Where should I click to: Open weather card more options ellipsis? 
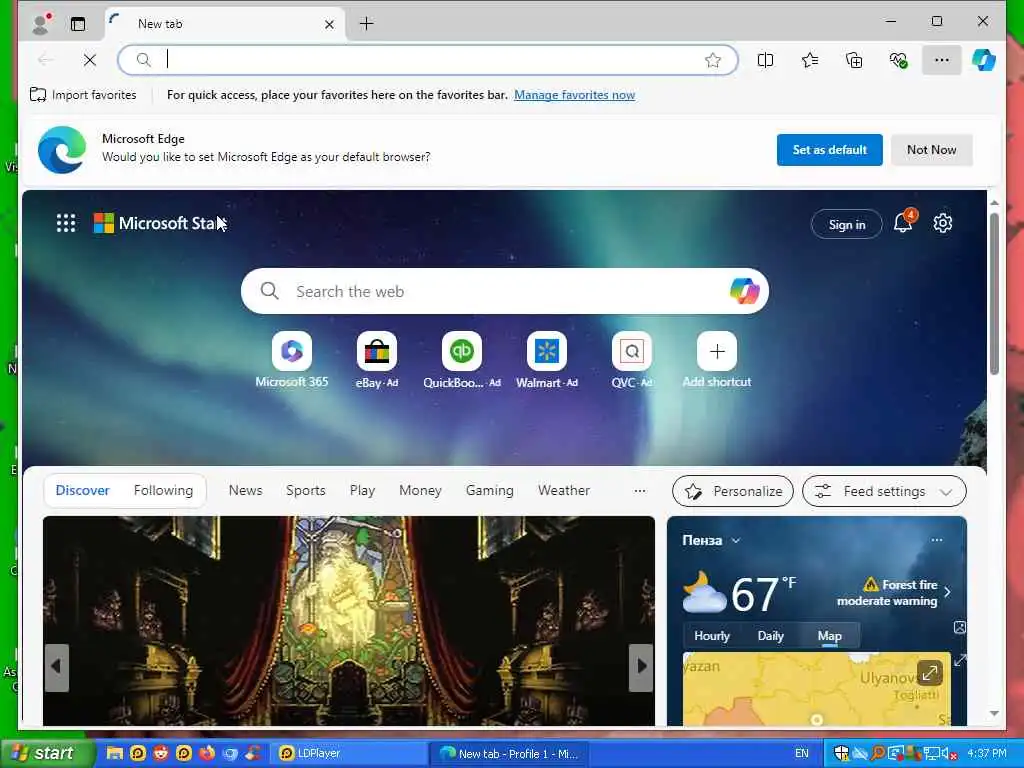[x=936, y=540]
